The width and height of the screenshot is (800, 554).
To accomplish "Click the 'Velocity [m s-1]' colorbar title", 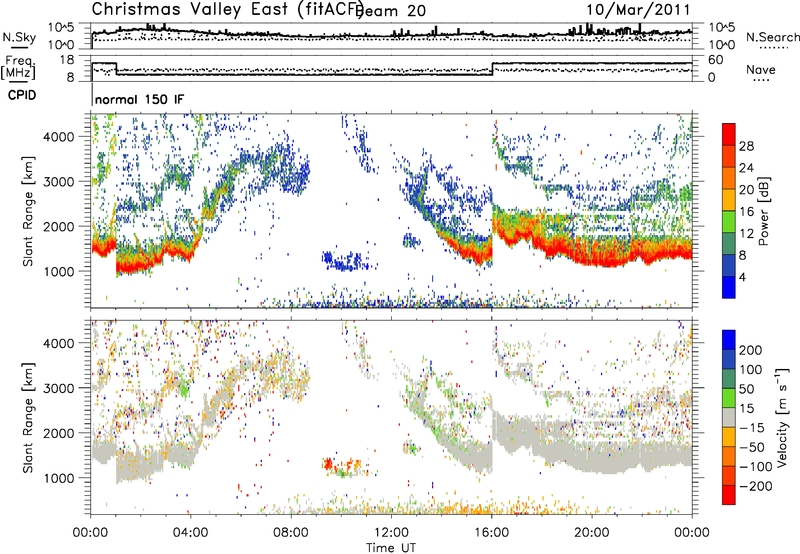I will (x=782, y=418).
